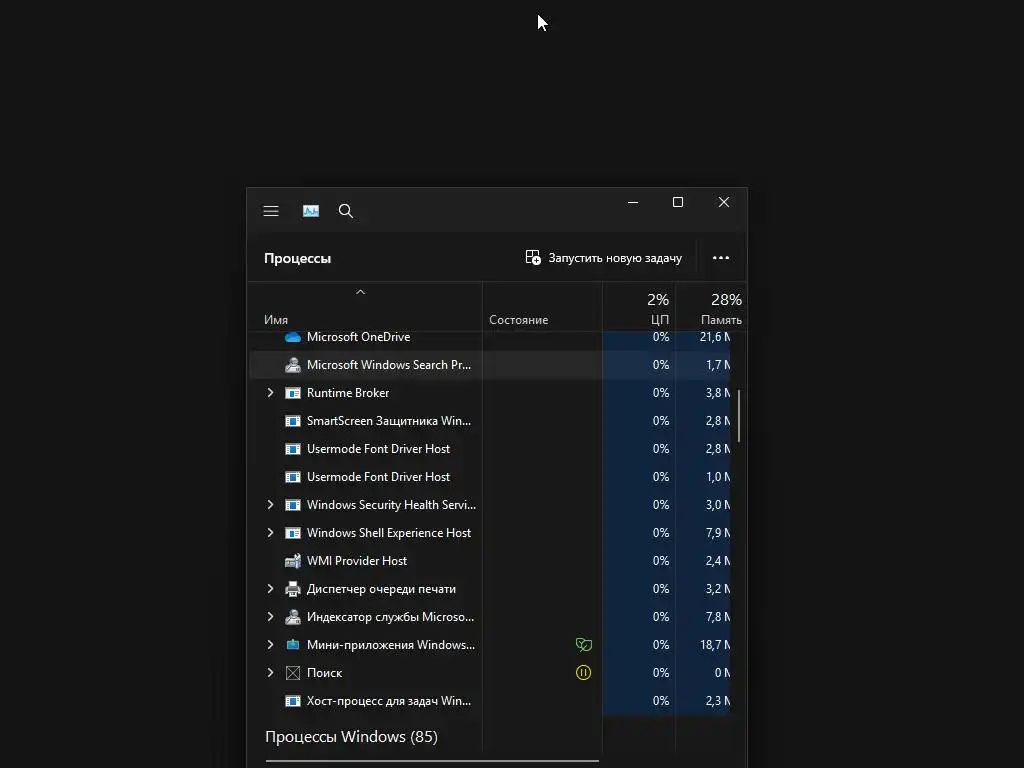
Task: Expand the Поиск process group
Action: (270, 673)
